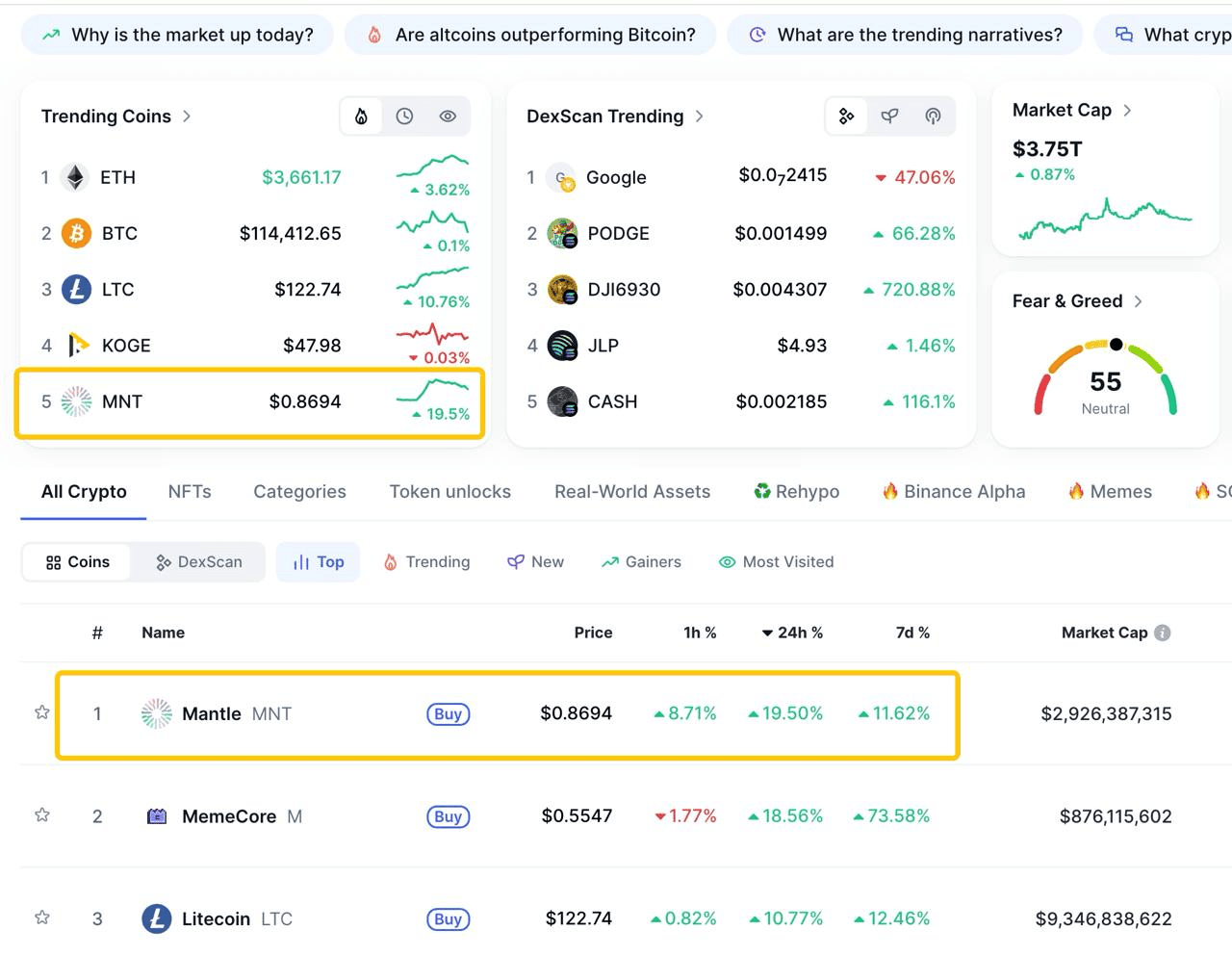Click the Market Cap info icon in header
Image resolution: width=1232 pixels, height=956 pixels.
tap(1163, 633)
